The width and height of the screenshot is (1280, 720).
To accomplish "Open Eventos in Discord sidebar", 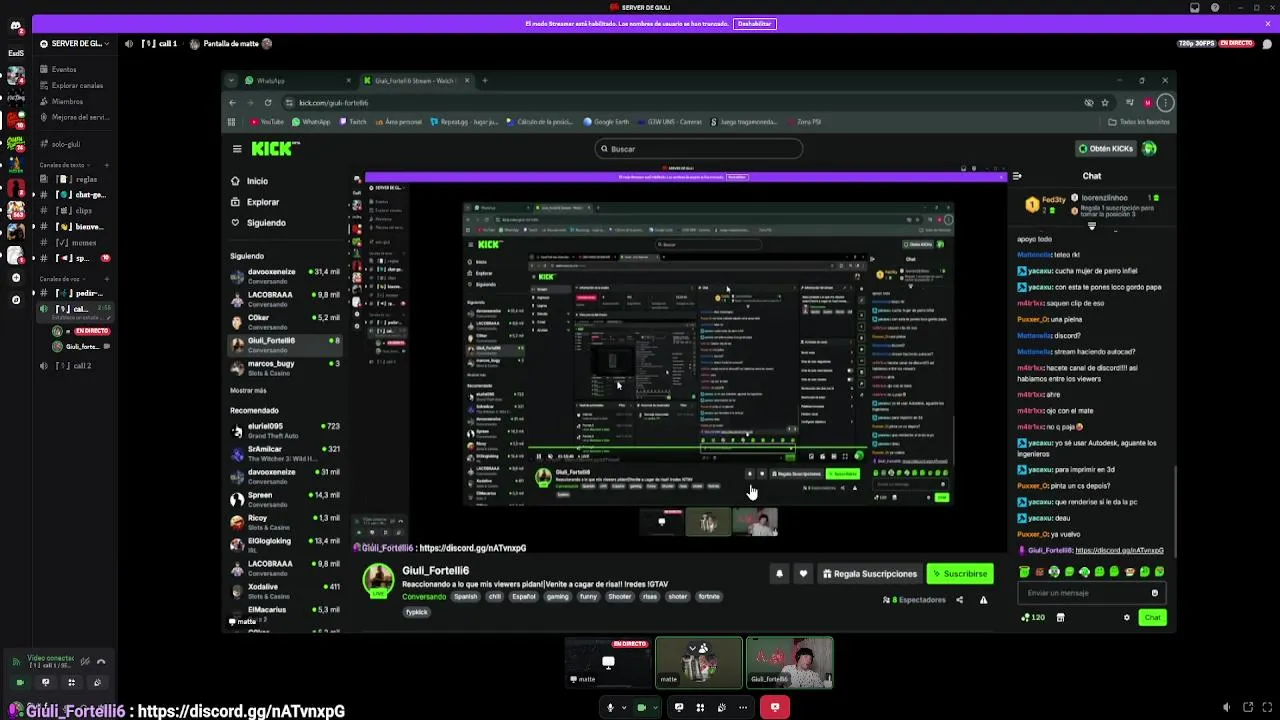I will tap(64, 69).
